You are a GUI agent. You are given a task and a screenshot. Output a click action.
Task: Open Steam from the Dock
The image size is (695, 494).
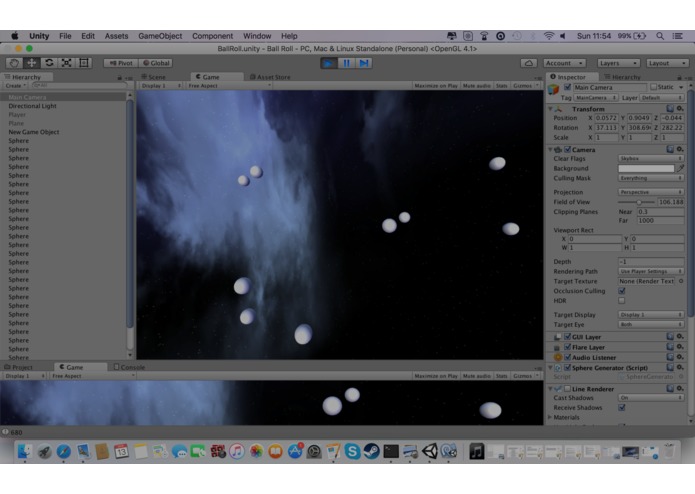click(x=371, y=451)
